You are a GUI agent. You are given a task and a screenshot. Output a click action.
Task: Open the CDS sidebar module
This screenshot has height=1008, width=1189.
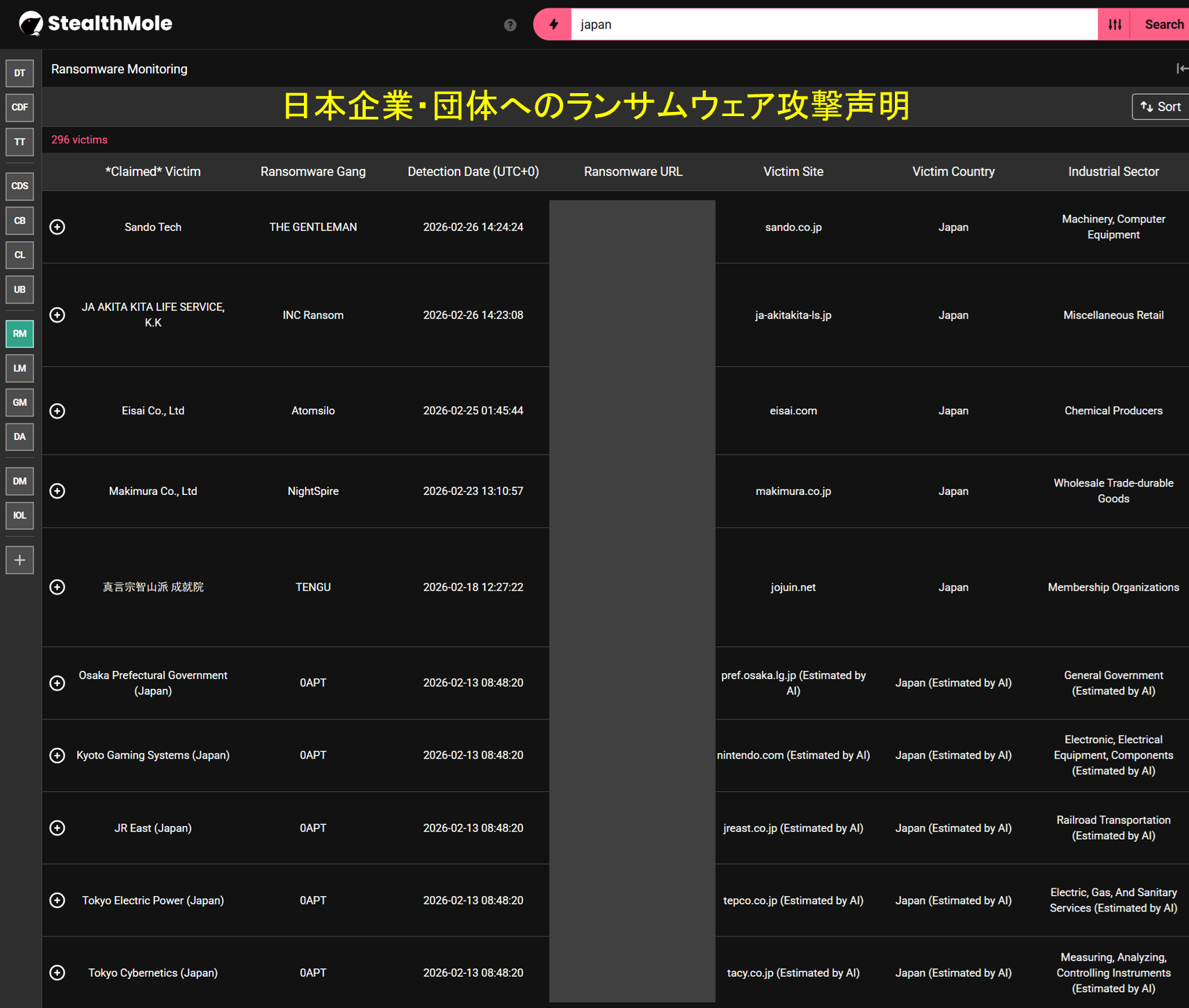pos(19,186)
